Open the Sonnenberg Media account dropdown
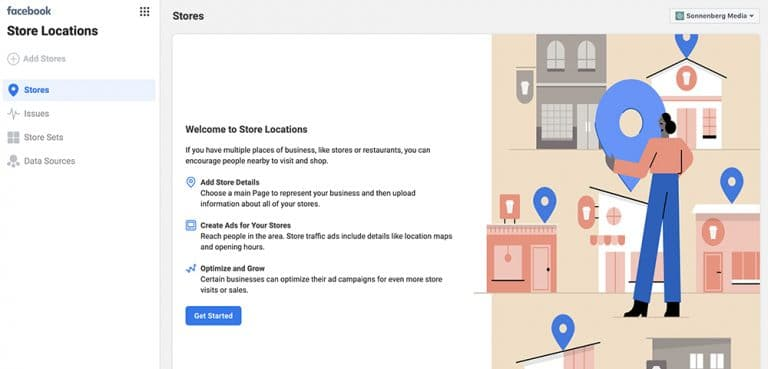The image size is (768, 369). click(715, 16)
